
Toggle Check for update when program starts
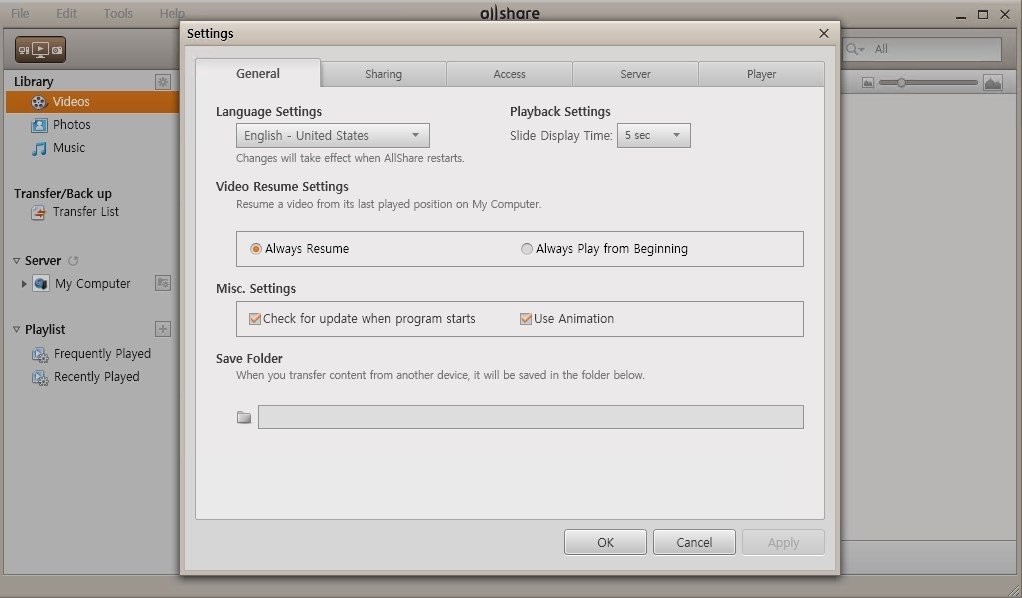[x=255, y=319]
